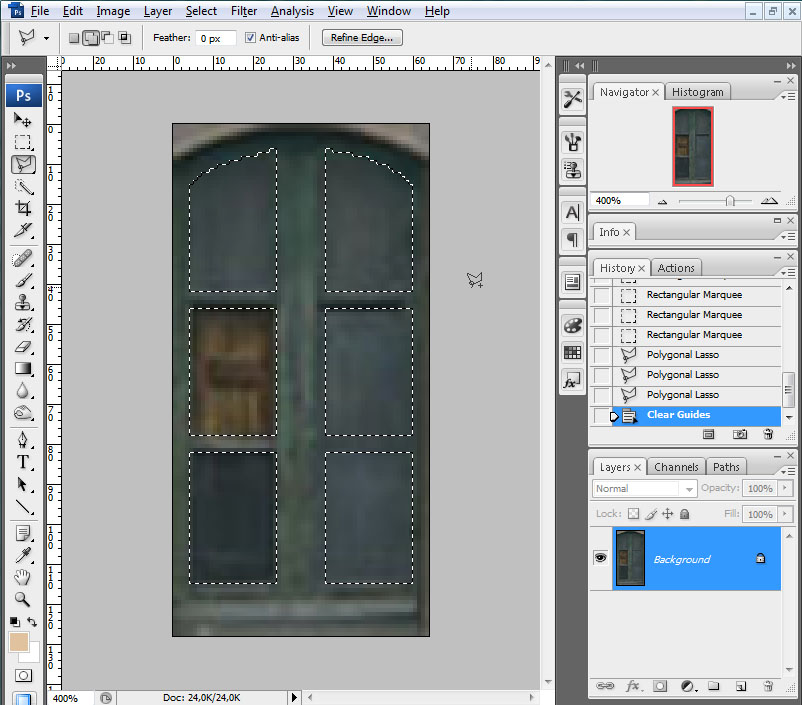Toggle the Anti-alias checkbox

[250, 38]
